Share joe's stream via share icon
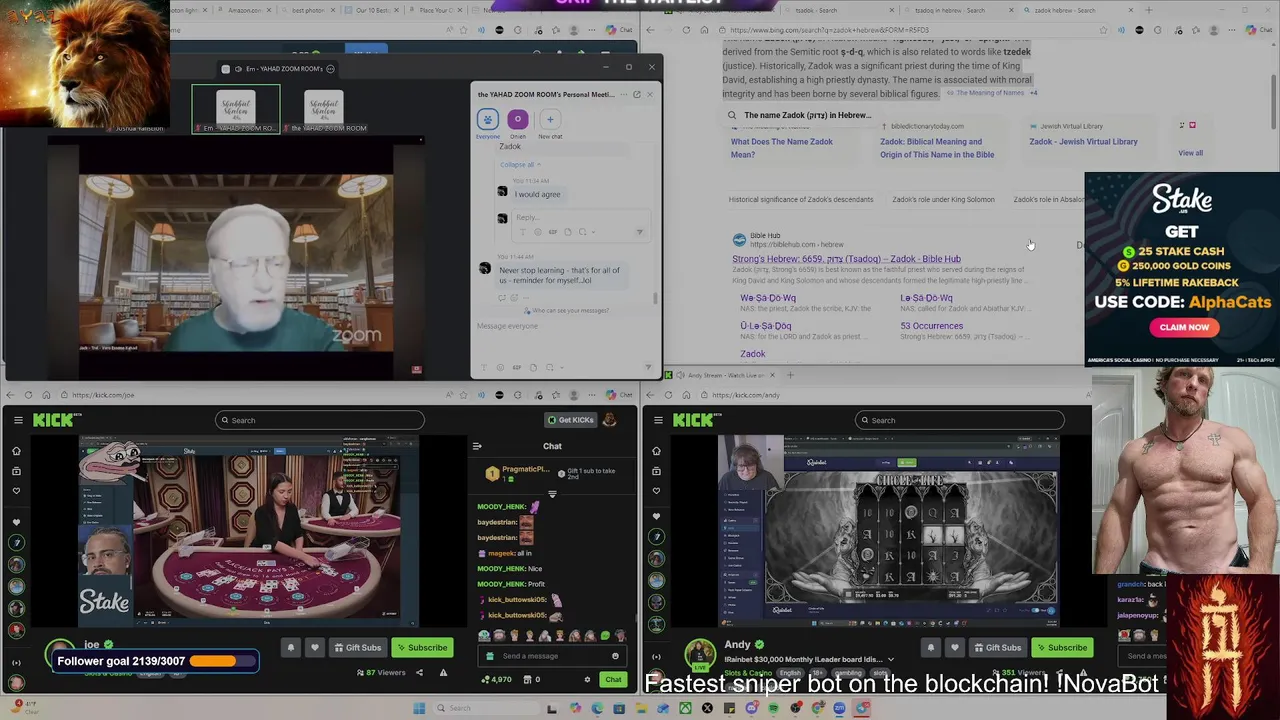 (419, 672)
